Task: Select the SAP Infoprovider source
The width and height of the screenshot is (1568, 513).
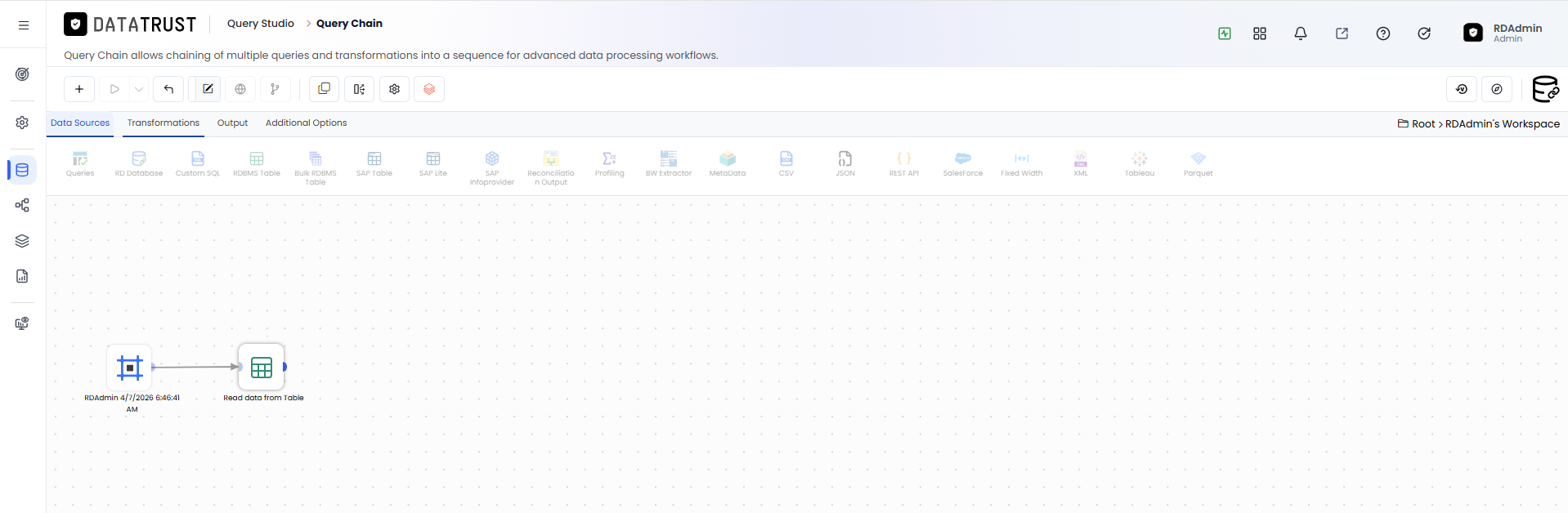Action: (492, 168)
